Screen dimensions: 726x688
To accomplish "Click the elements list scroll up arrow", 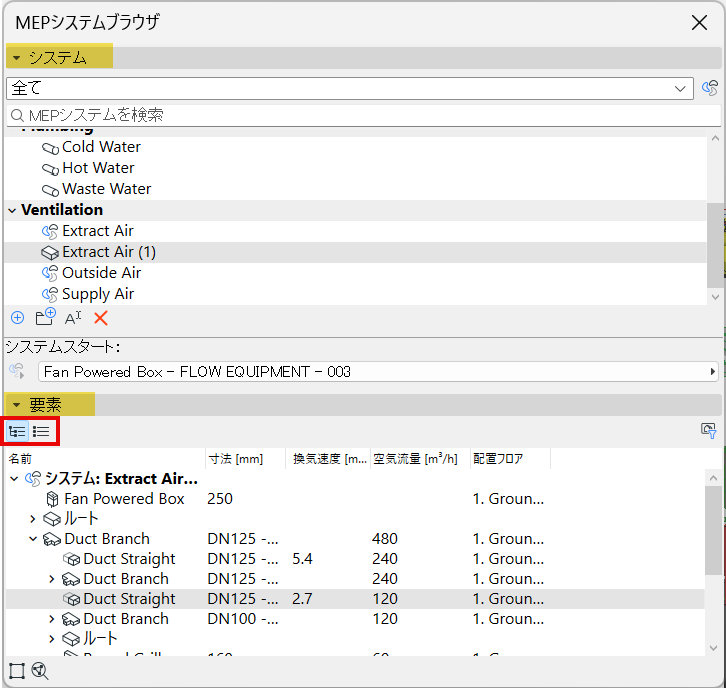I will click(713, 478).
